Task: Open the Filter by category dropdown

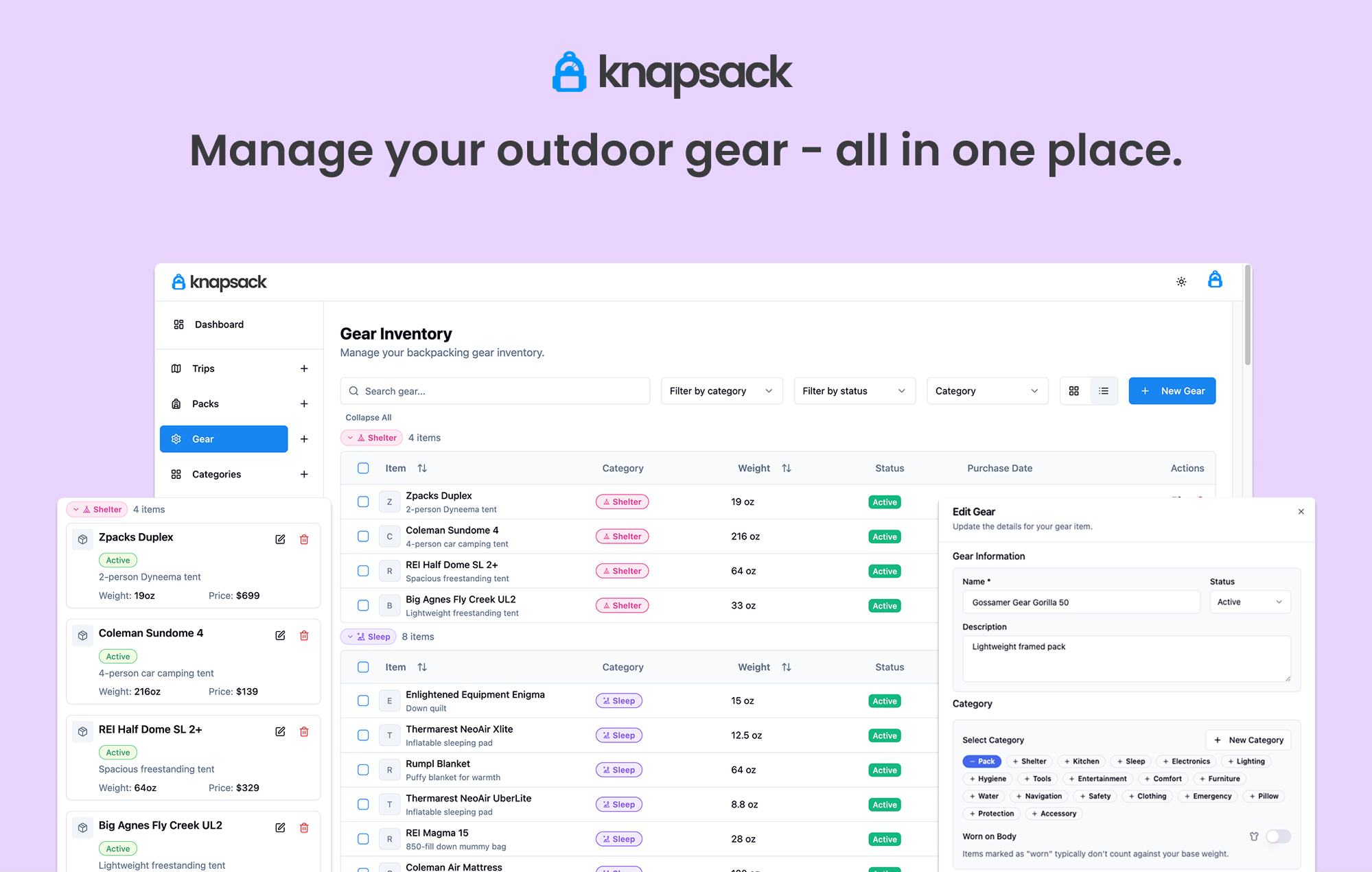Action: point(721,390)
